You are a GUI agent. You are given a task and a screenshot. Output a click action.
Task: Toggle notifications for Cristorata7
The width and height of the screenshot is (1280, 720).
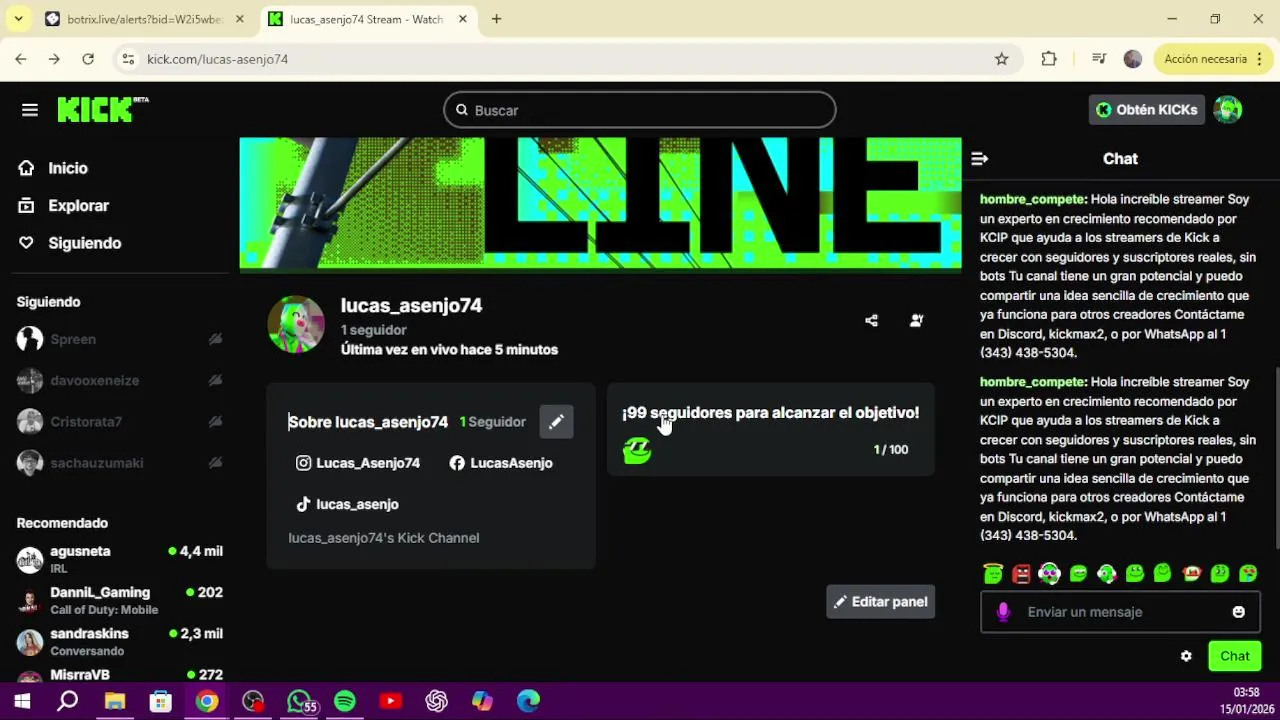215,422
